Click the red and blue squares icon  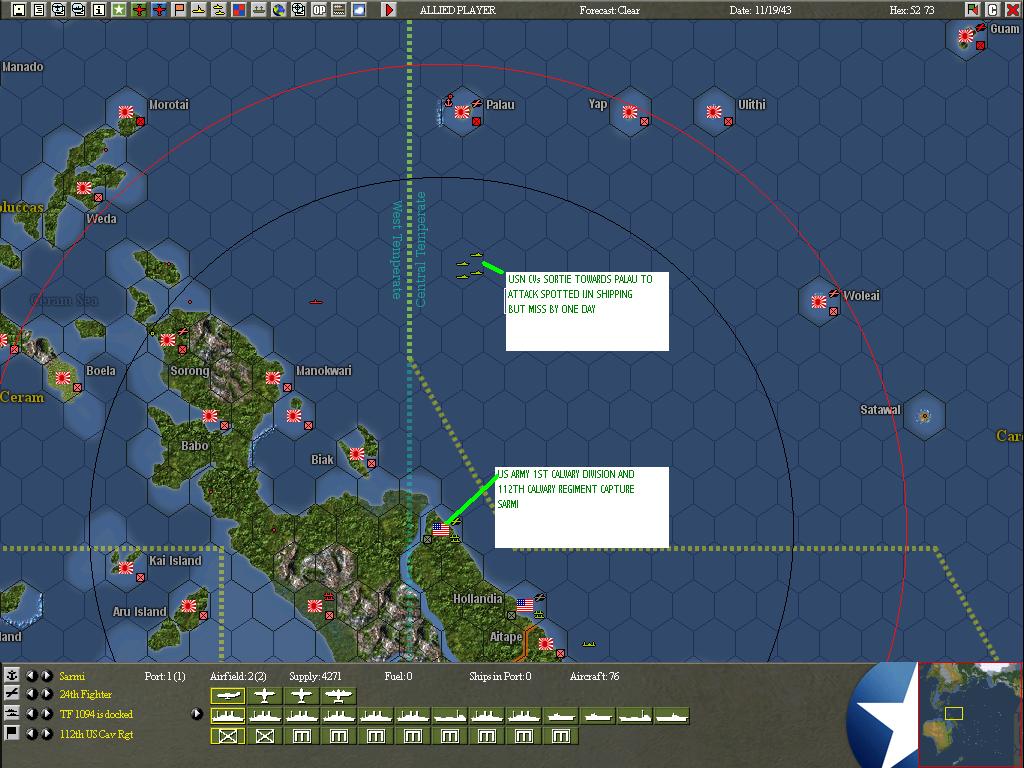(x=239, y=9)
